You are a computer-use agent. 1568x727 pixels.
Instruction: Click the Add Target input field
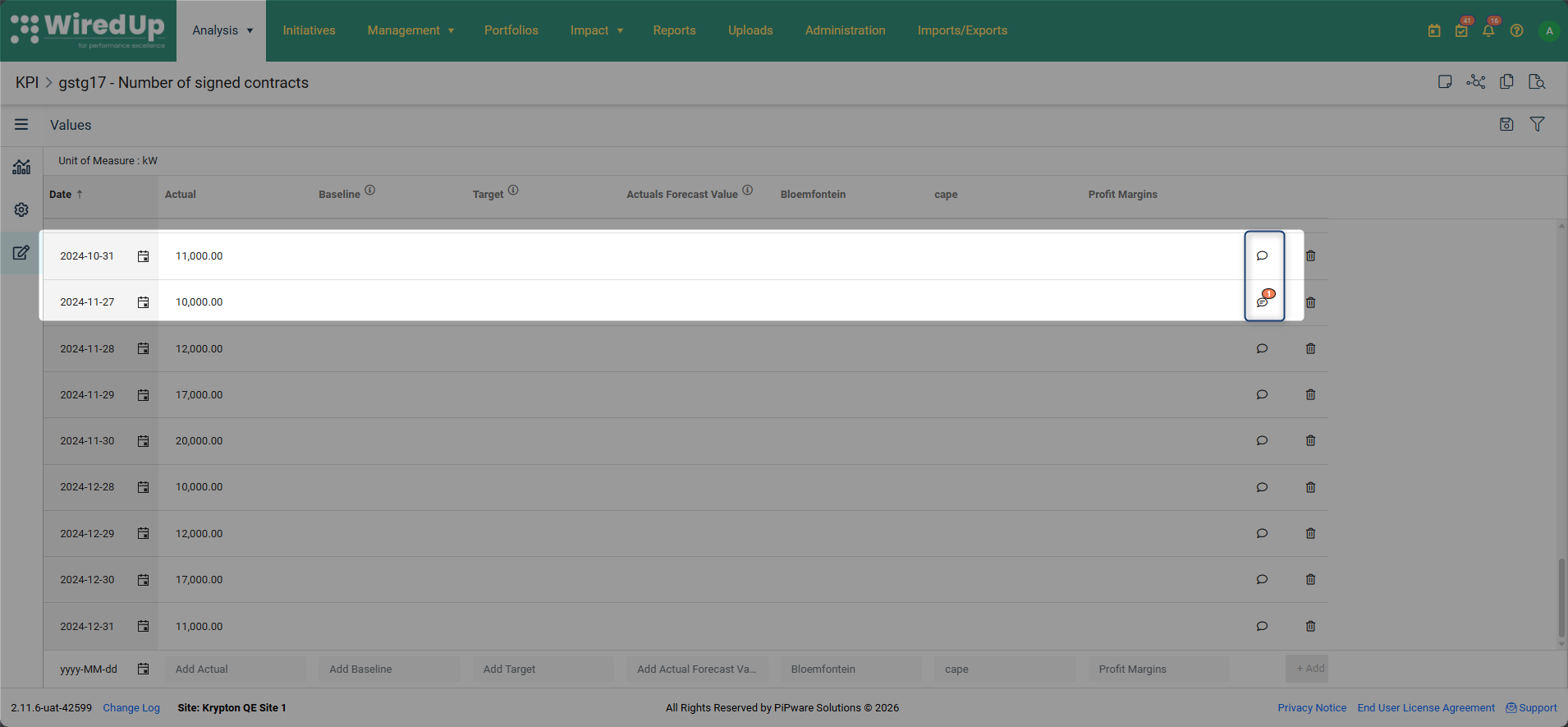(543, 669)
